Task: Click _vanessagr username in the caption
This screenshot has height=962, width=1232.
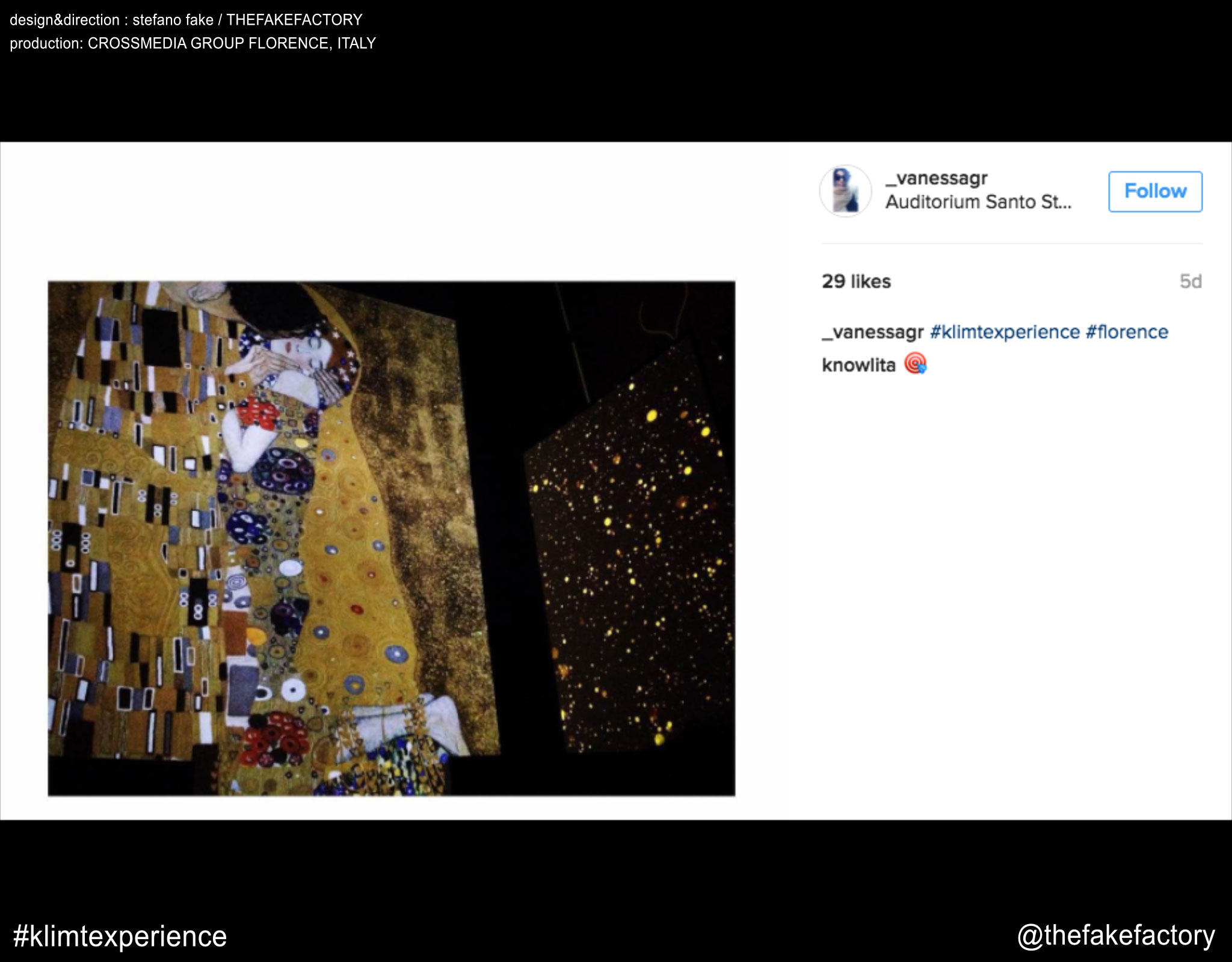Action: (872, 332)
